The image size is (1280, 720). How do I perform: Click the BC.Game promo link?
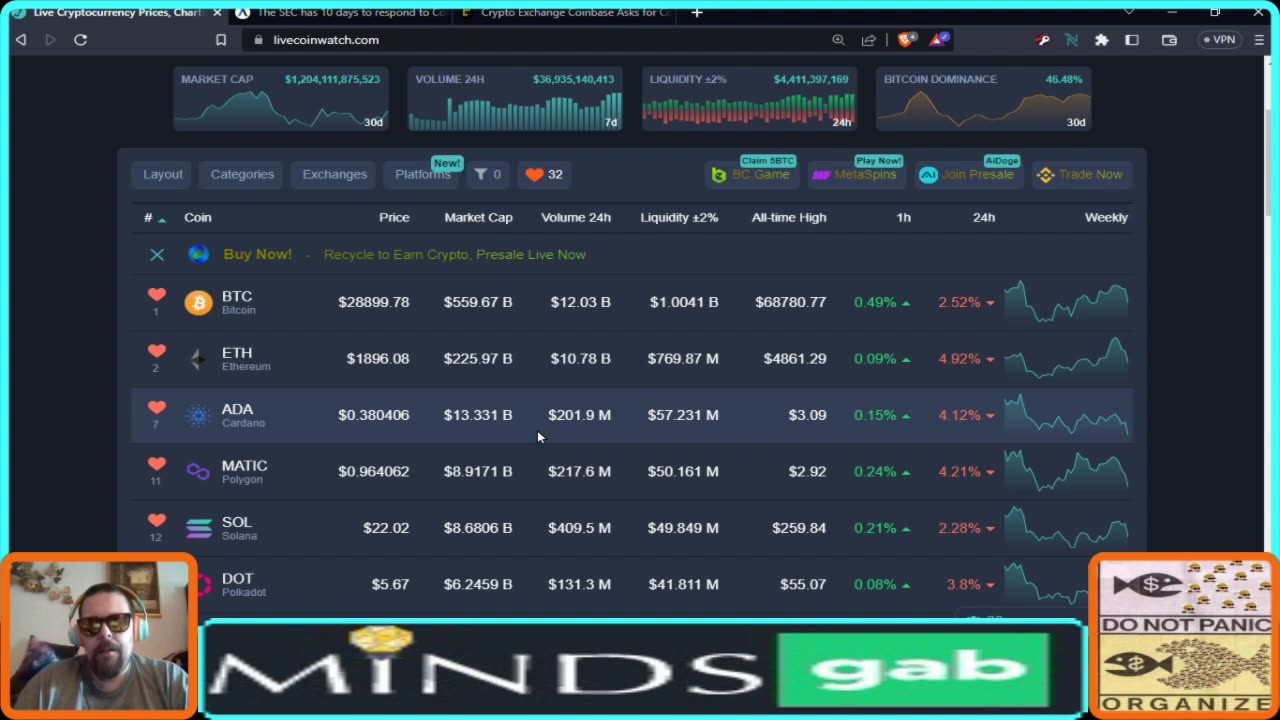coord(750,174)
